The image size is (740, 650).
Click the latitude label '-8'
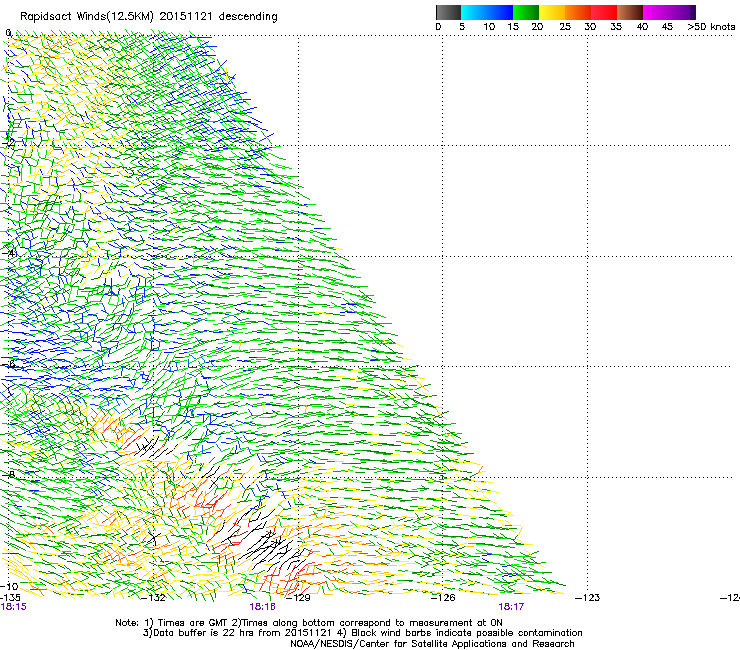[x=8, y=474]
